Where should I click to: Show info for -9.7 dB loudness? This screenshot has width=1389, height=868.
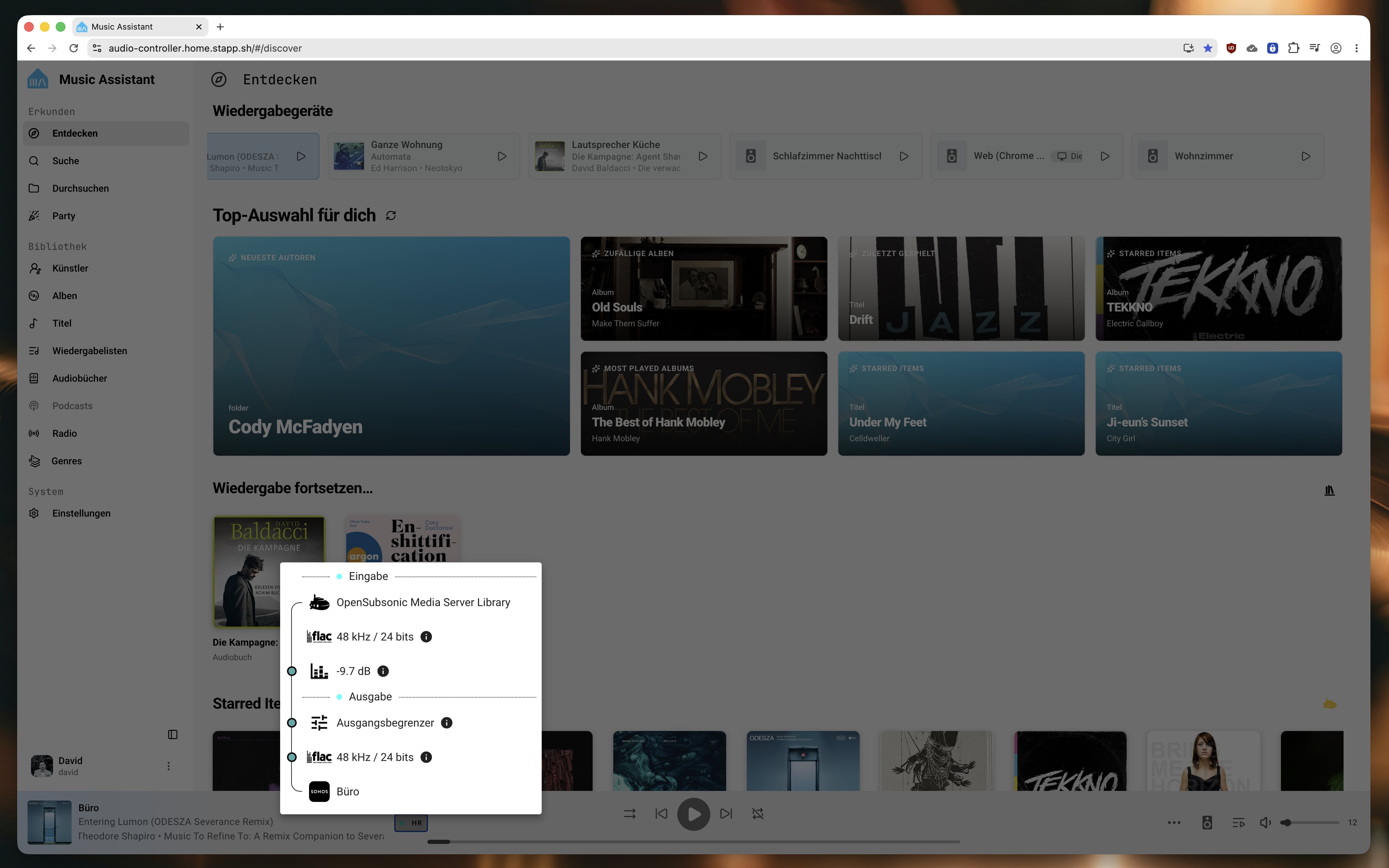pyautogui.click(x=383, y=671)
